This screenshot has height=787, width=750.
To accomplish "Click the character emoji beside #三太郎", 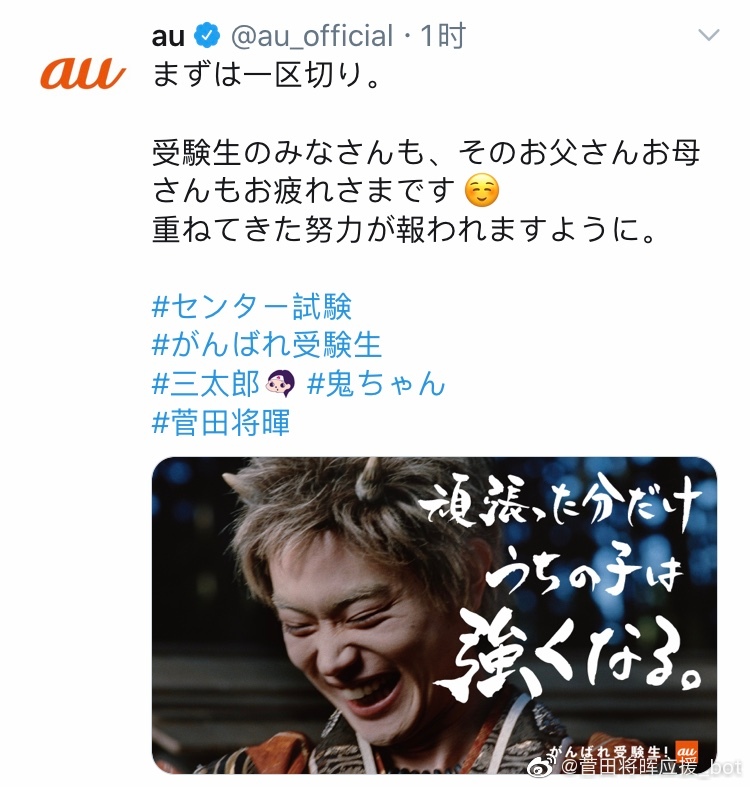I will click(280, 383).
